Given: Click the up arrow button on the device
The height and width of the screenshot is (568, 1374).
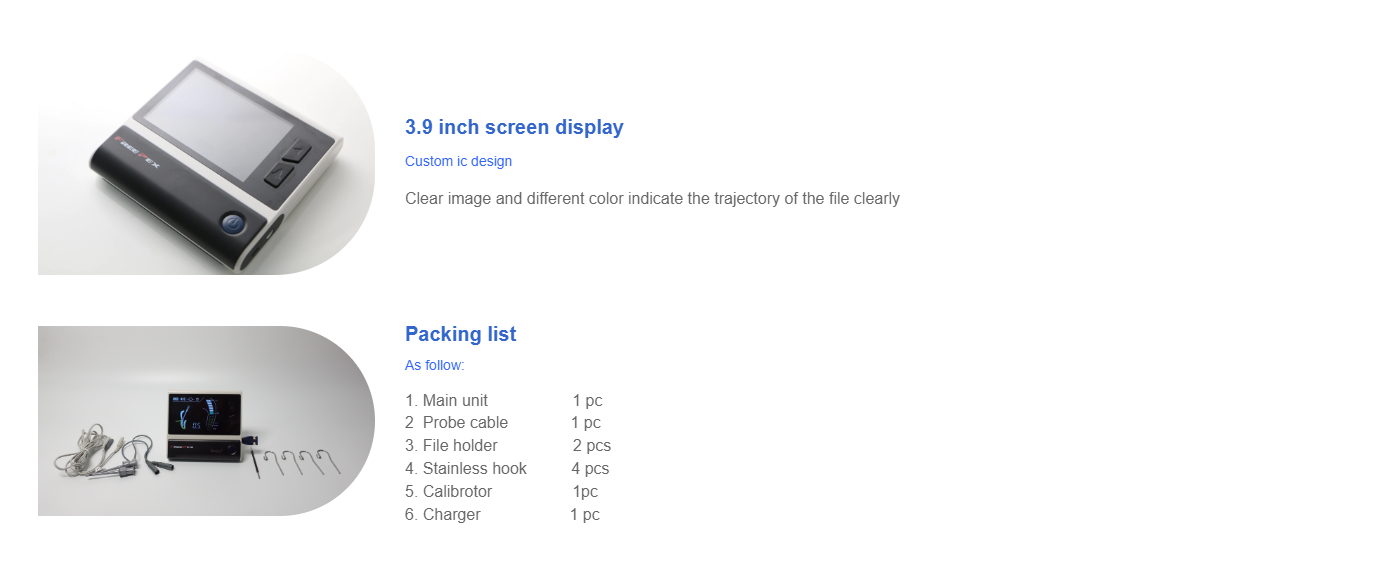Looking at the screenshot, I should pyautogui.click(x=297, y=153).
